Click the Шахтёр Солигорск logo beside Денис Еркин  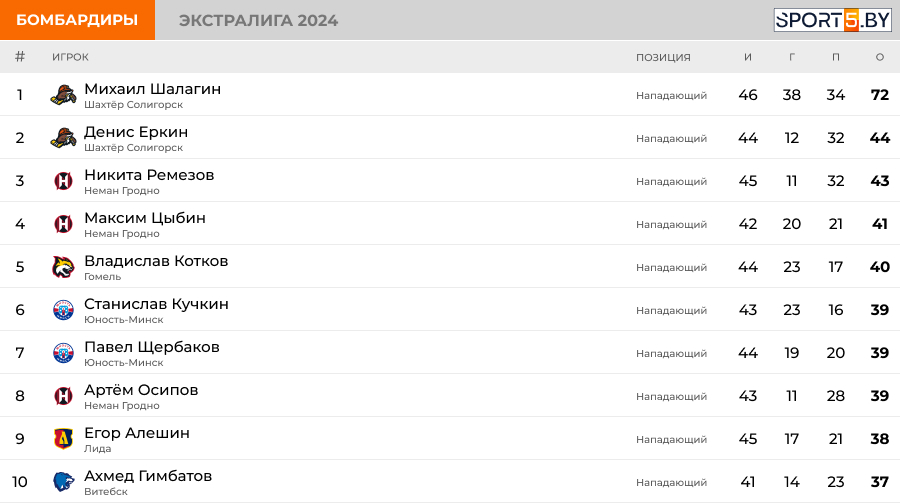[x=63, y=138]
